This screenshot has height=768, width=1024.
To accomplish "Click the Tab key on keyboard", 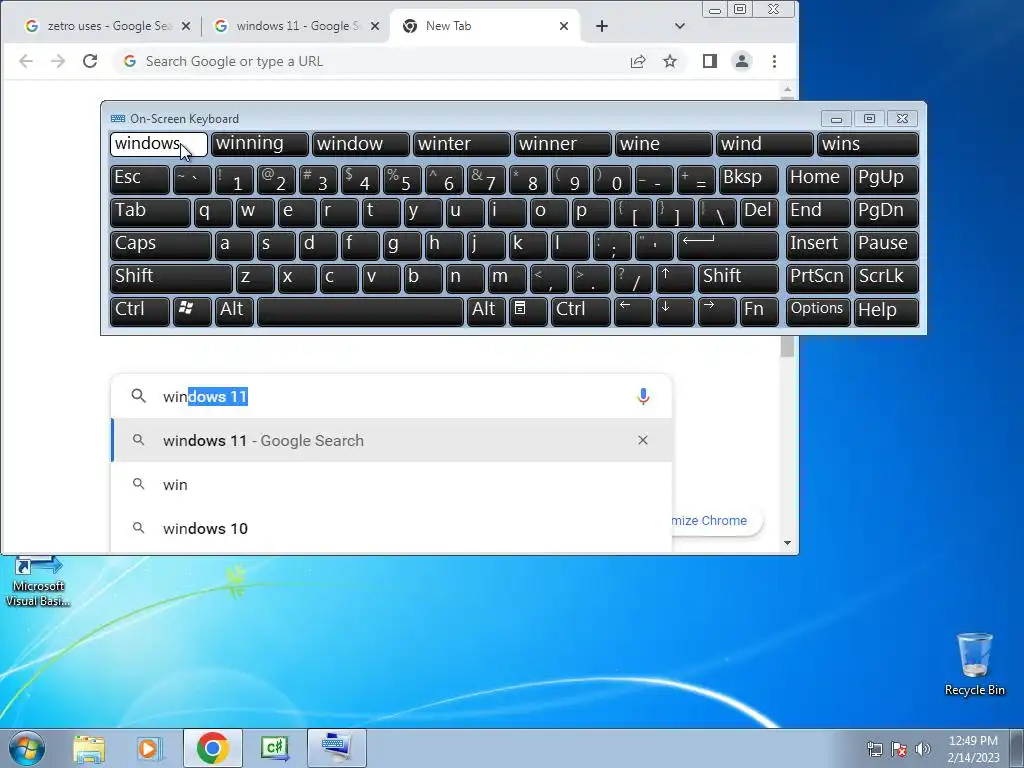I will click(x=150, y=212).
